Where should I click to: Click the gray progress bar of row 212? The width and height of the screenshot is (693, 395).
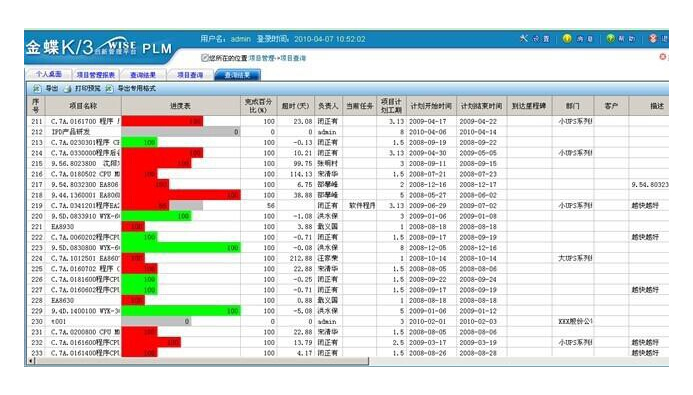[181, 132]
